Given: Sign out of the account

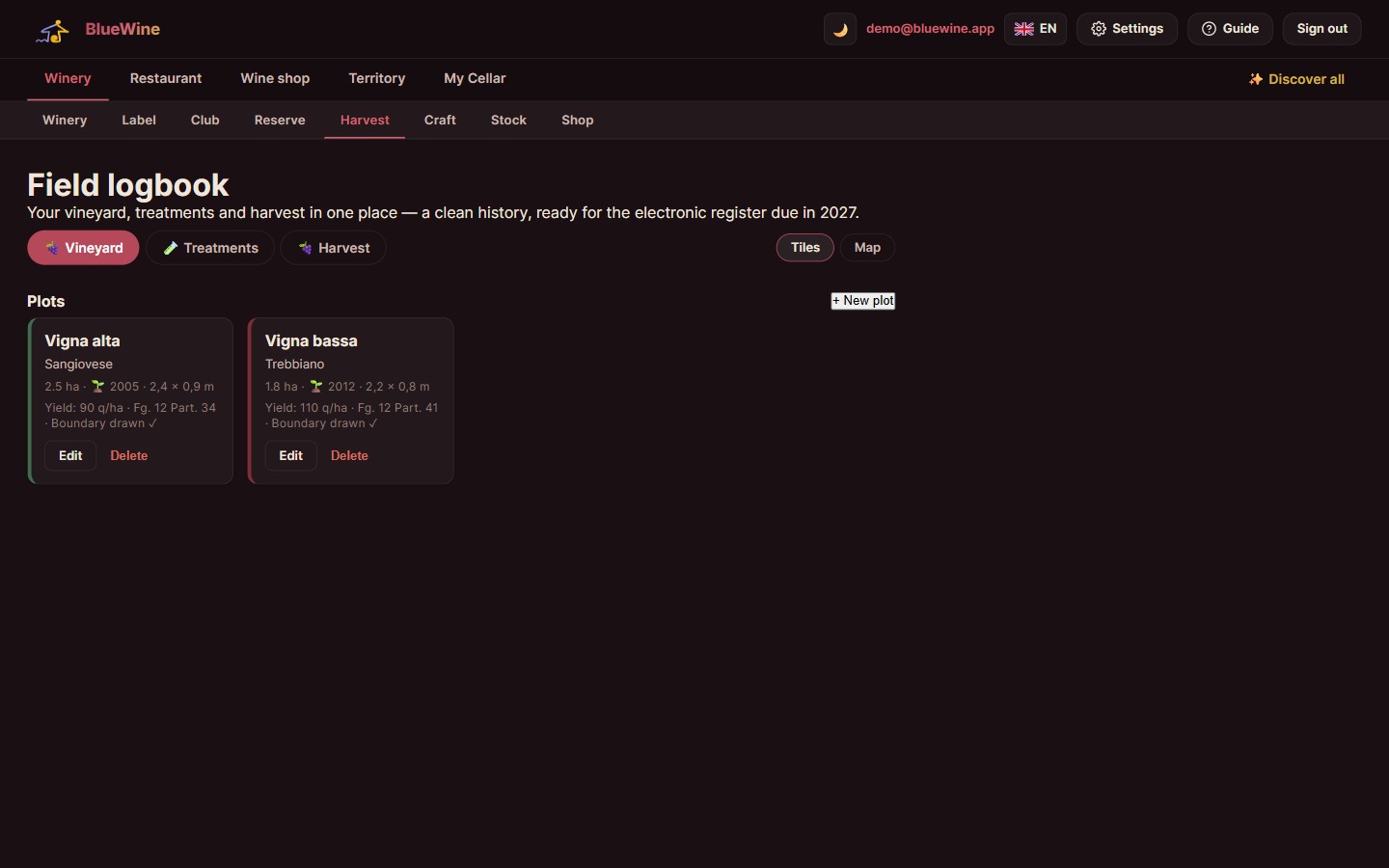Looking at the screenshot, I should [1321, 29].
